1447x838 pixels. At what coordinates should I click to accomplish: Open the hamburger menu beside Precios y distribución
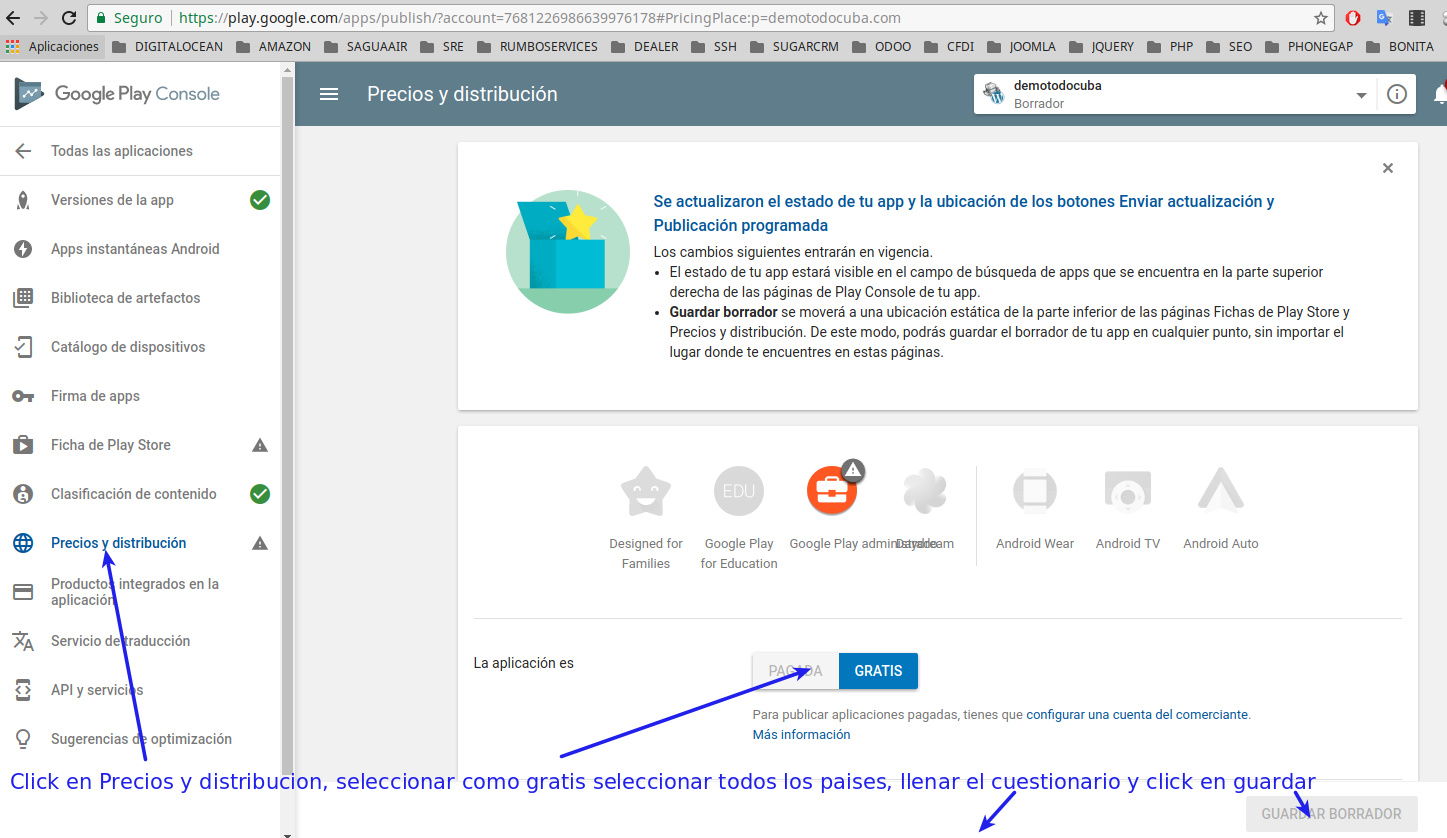click(x=328, y=94)
